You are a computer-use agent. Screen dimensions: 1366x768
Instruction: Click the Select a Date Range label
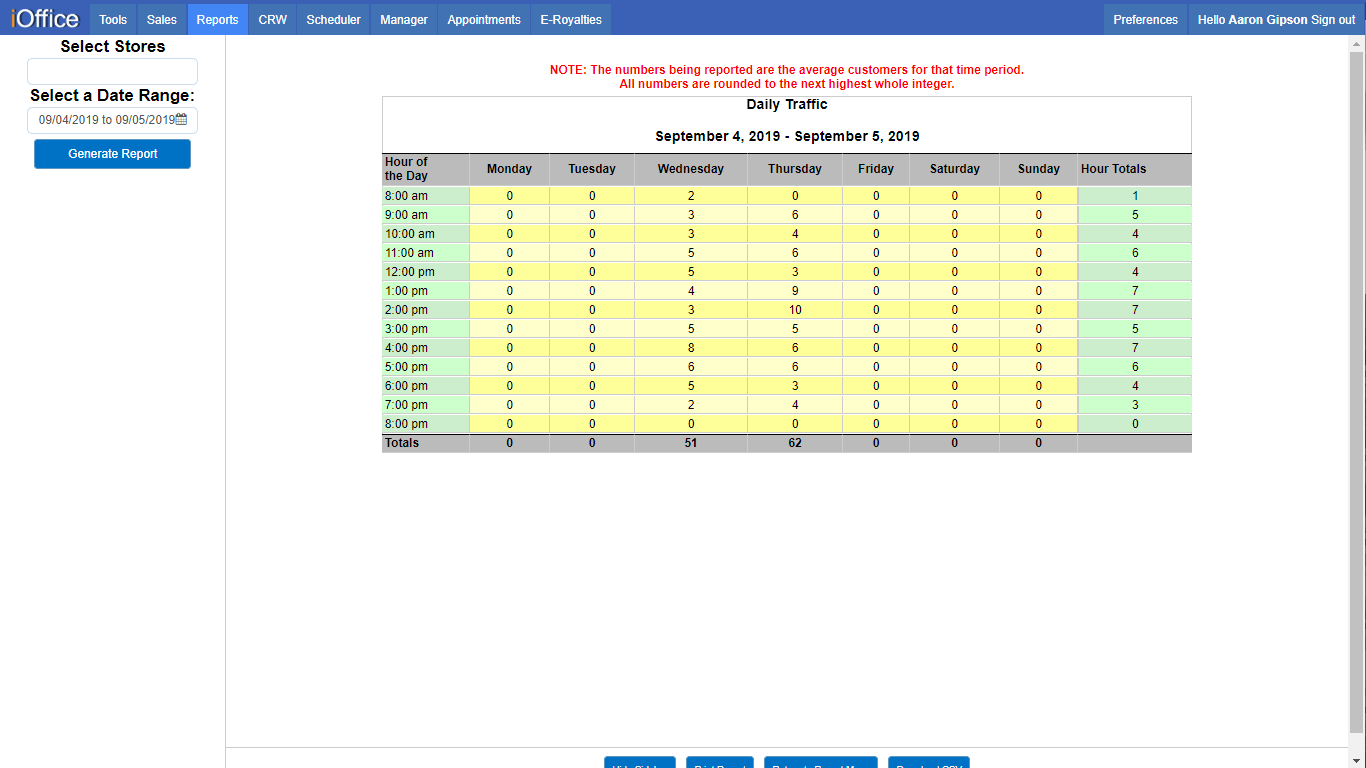pos(112,95)
